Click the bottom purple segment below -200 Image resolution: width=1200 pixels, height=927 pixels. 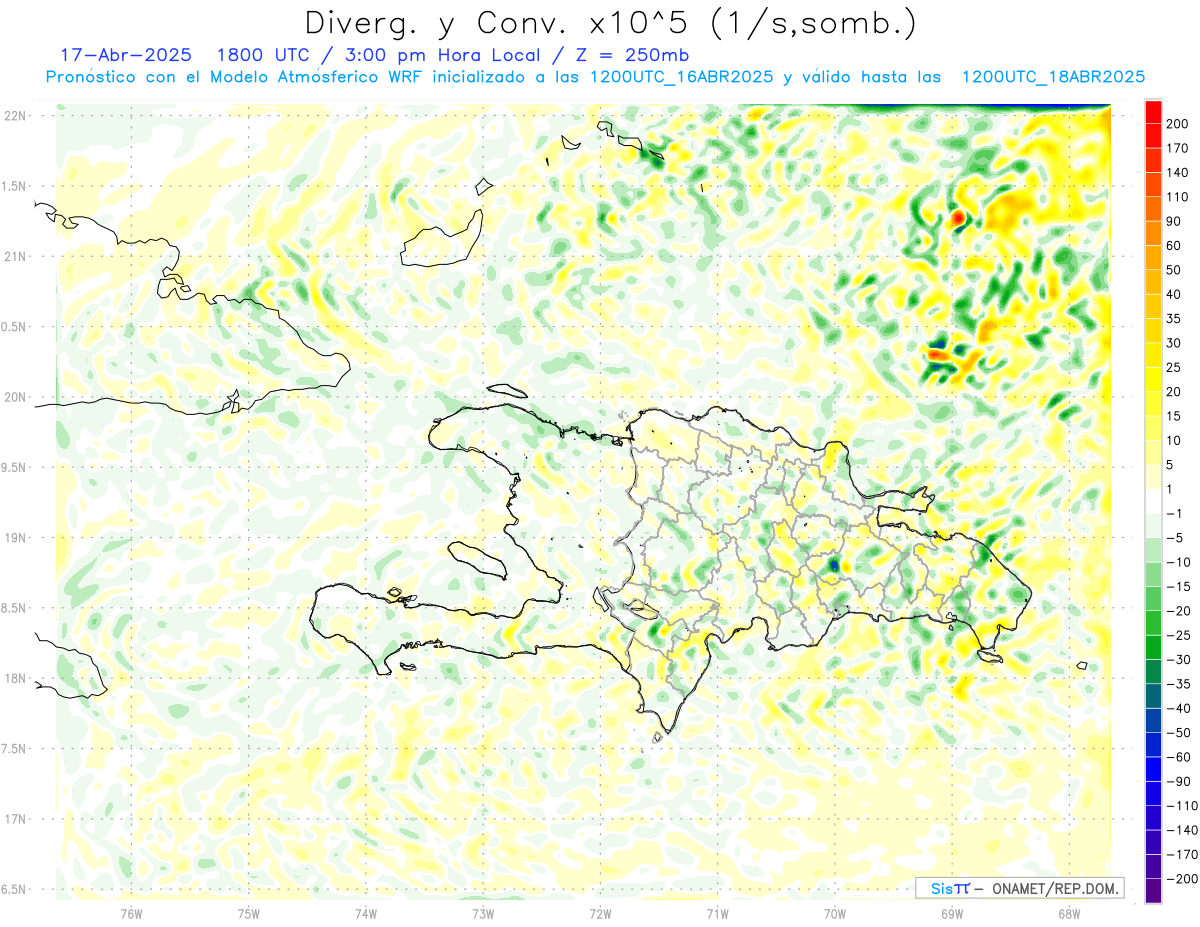[1153, 892]
